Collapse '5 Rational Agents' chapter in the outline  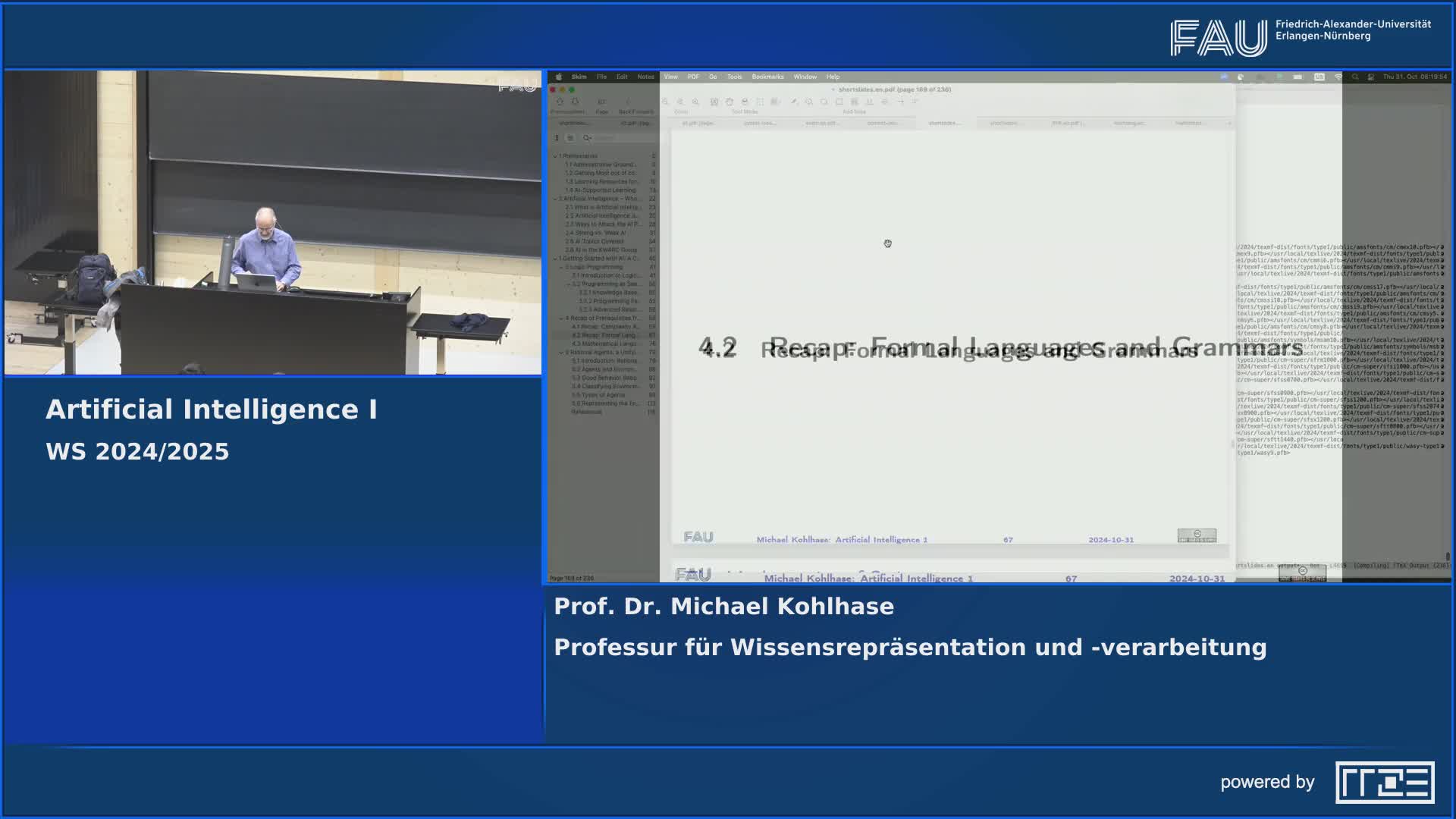[x=561, y=353]
